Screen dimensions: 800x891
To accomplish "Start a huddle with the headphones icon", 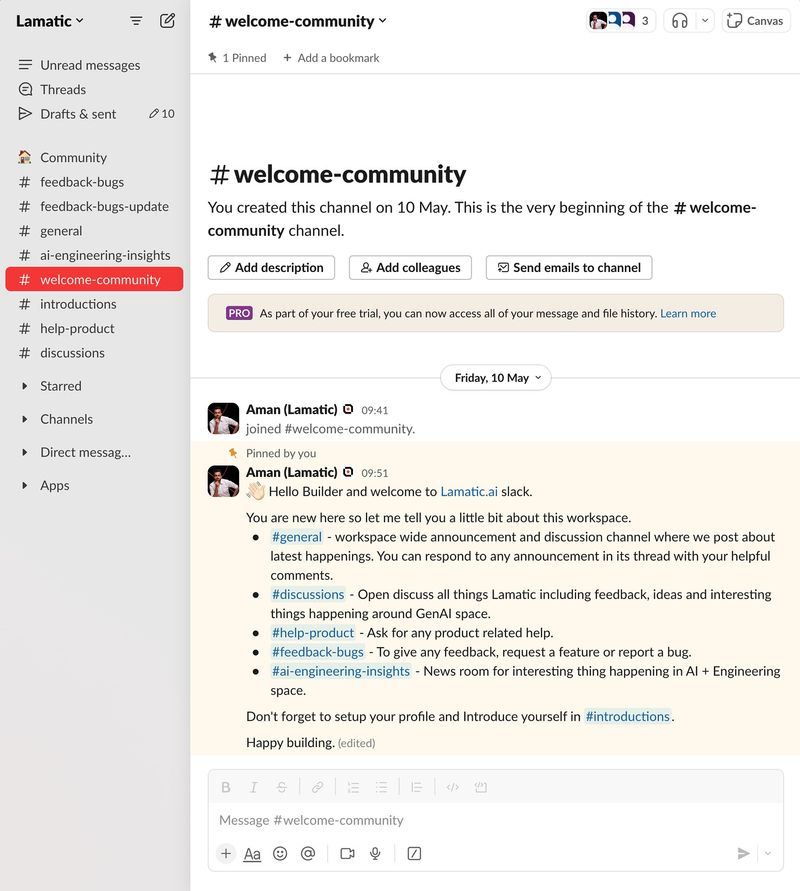I will pyautogui.click(x=681, y=20).
